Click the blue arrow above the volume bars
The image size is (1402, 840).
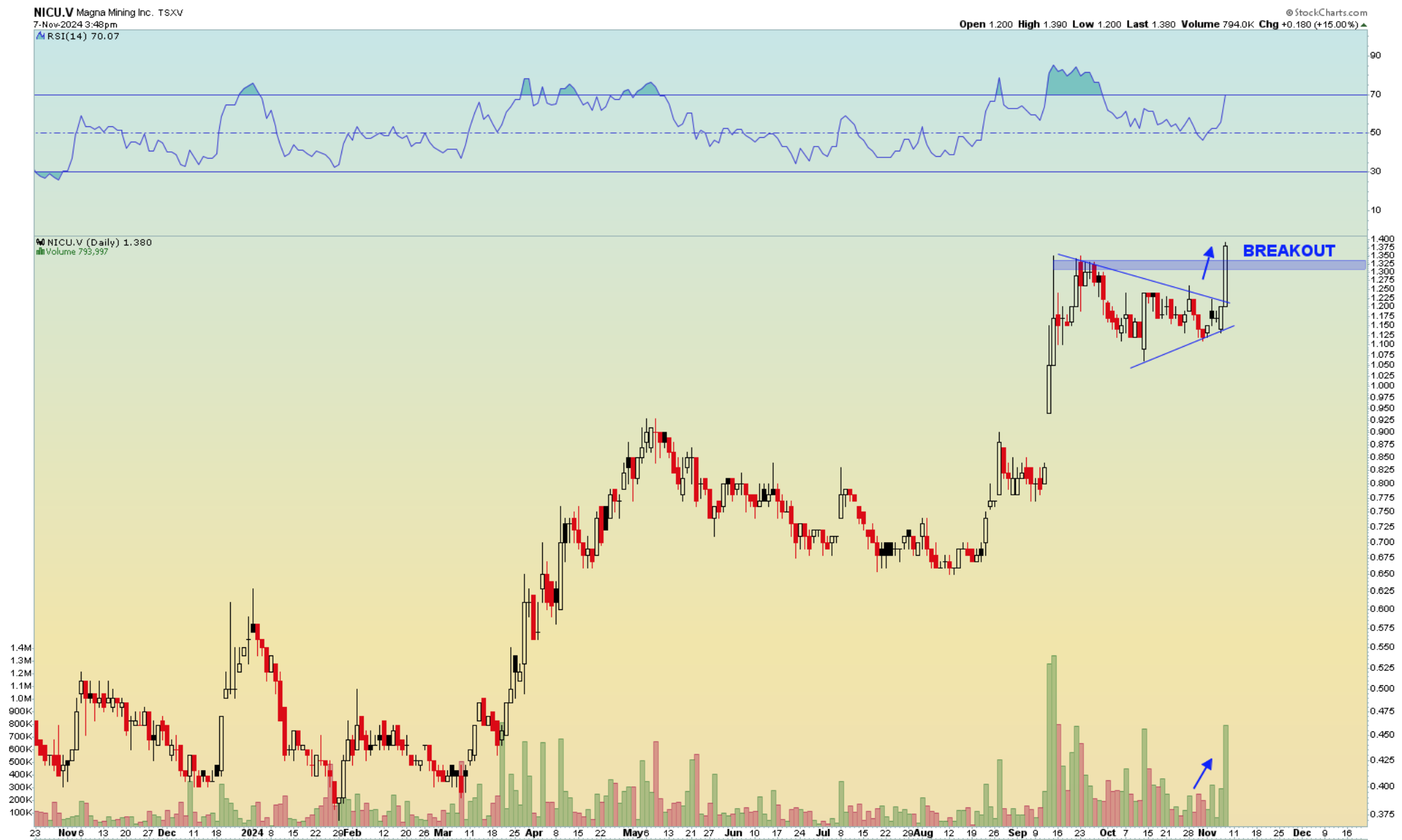(x=1202, y=774)
